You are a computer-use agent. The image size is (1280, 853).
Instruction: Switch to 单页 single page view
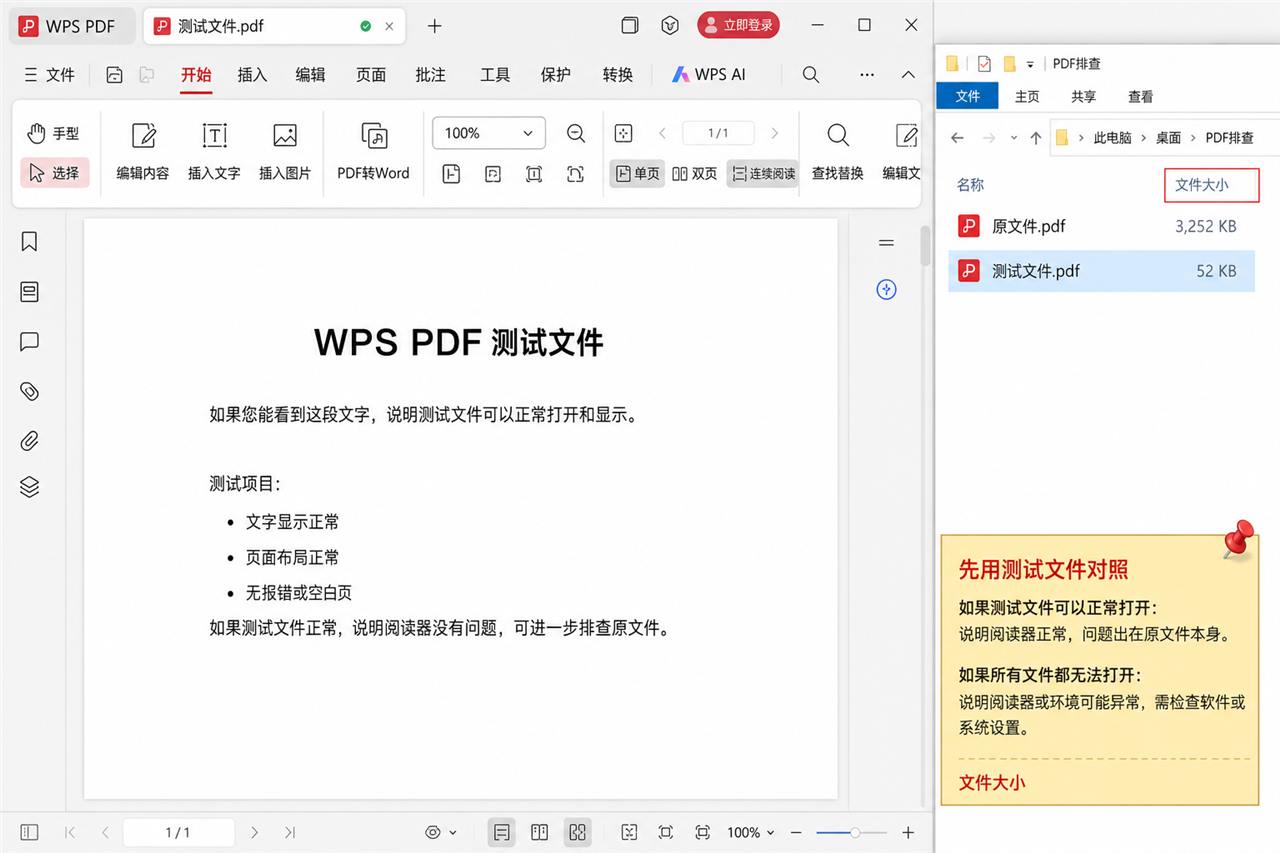638,174
